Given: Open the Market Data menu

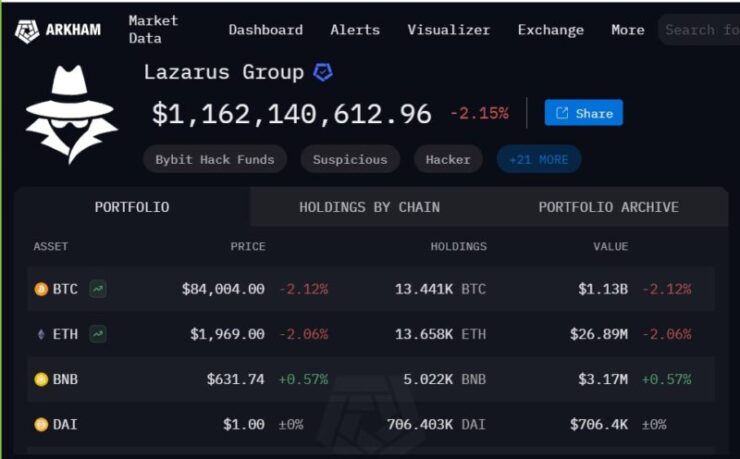Looking at the screenshot, I should pos(153,29).
